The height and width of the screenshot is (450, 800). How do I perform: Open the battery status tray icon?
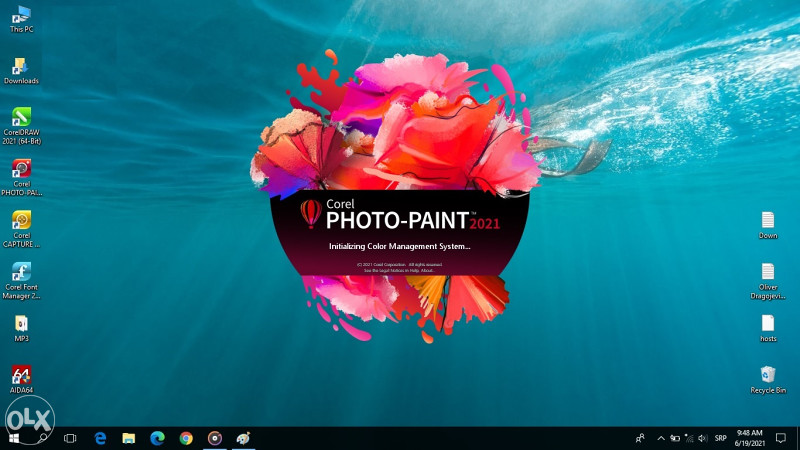click(x=675, y=438)
